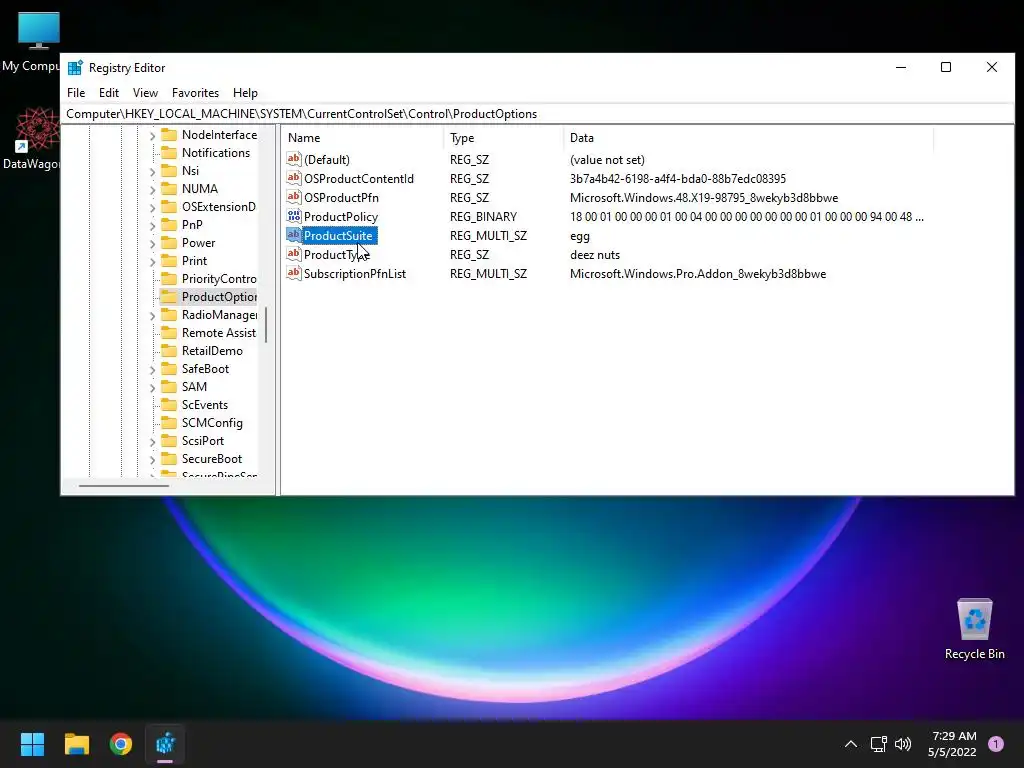The width and height of the screenshot is (1024, 768).
Task: Open the View menu
Action: click(x=145, y=93)
